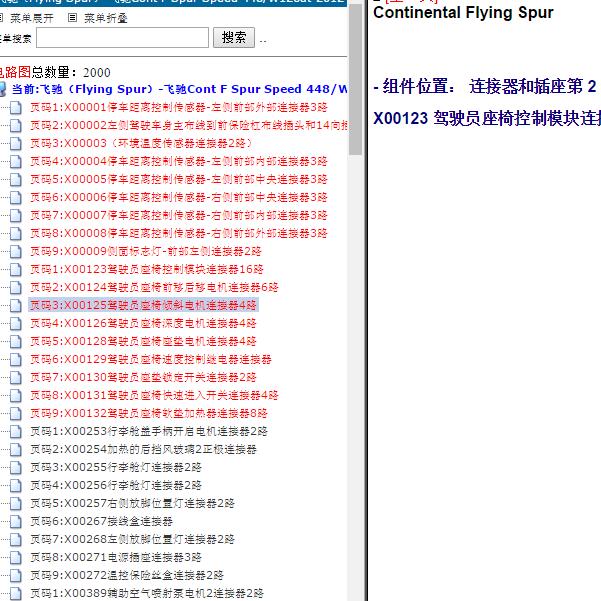Open the root node 当前:飞驰 (Flying Spur)
Viewport: 601px width, 601px height.
coord(180,89)
